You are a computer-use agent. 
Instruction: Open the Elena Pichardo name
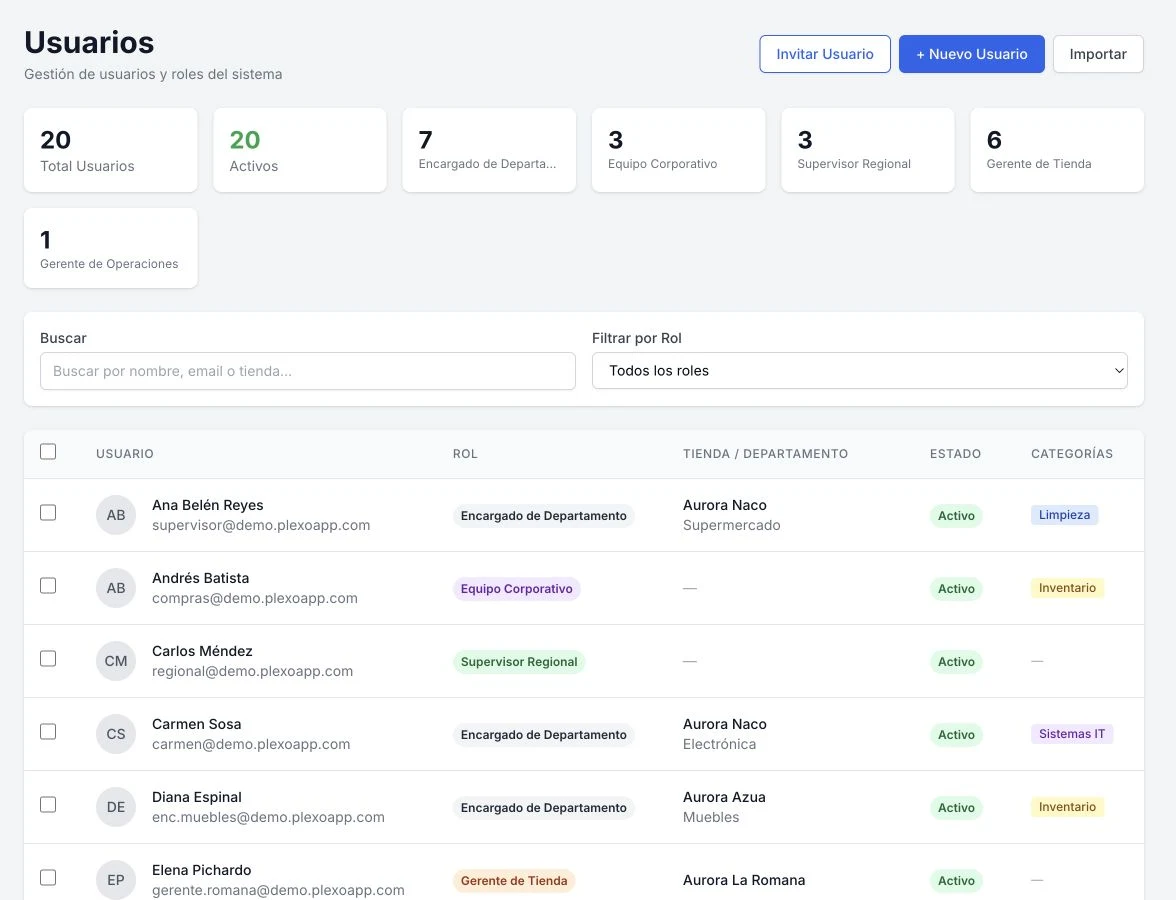[x=202, y=870]
